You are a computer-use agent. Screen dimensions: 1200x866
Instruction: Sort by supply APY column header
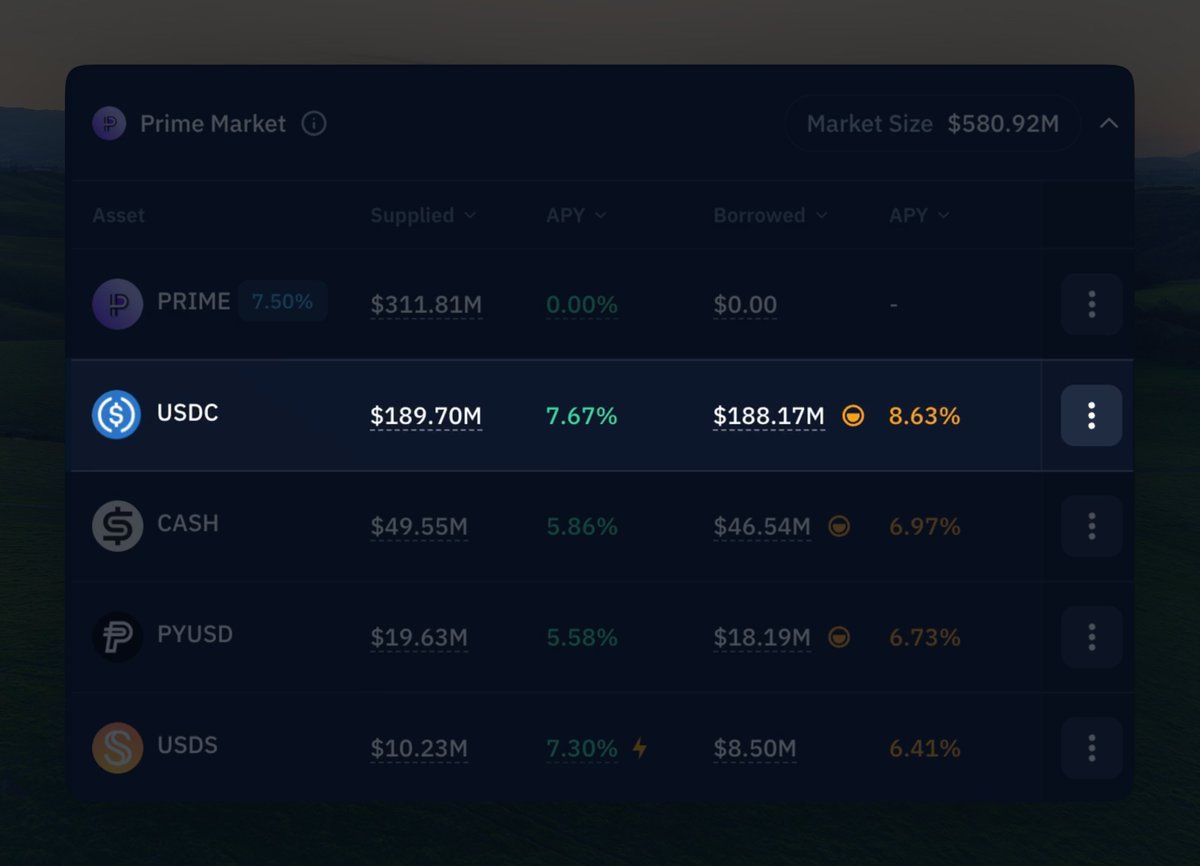coord(577,215)
